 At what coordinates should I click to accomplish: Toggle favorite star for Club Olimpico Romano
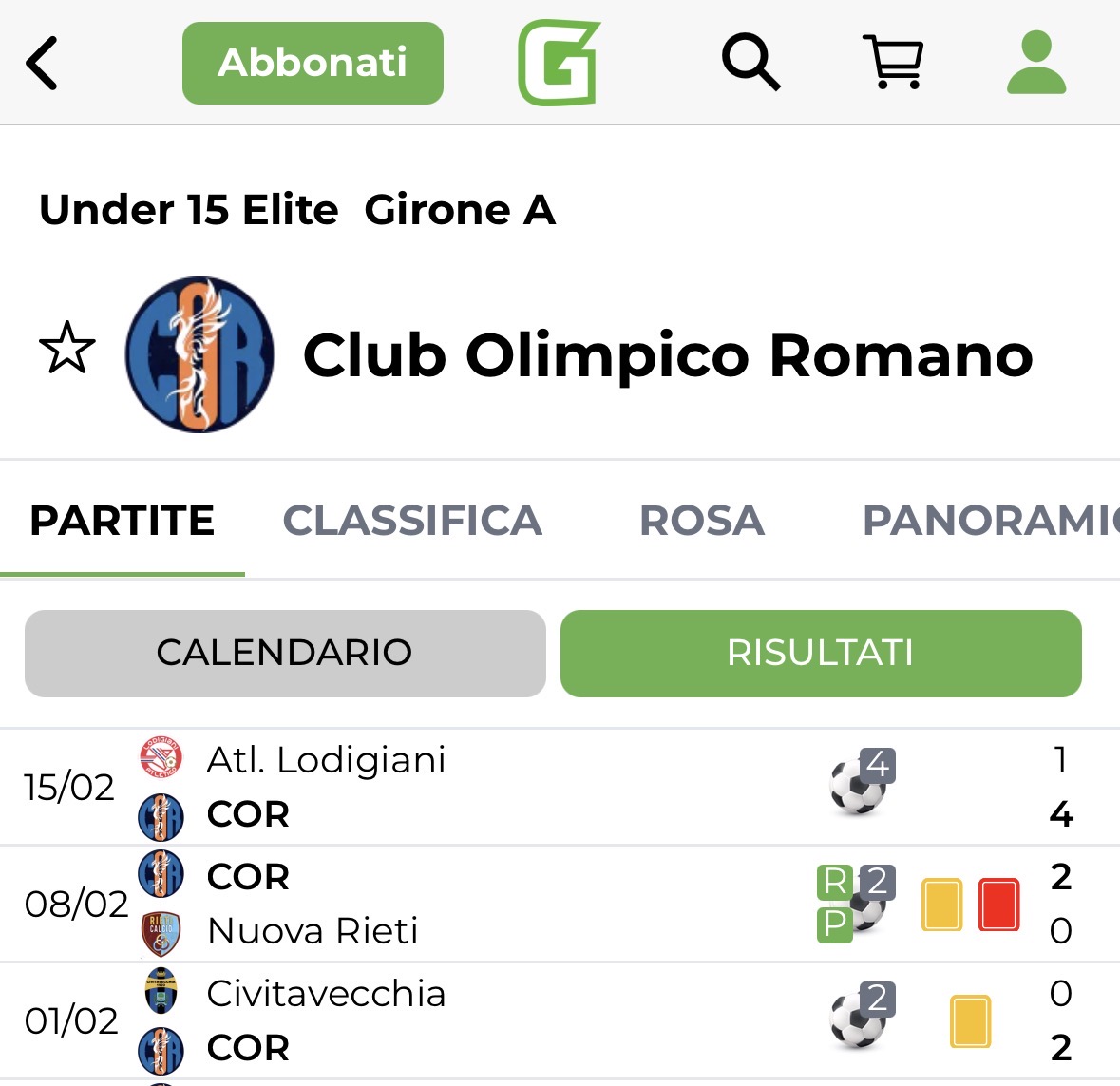pyautogui.click(x=67, y=349)
